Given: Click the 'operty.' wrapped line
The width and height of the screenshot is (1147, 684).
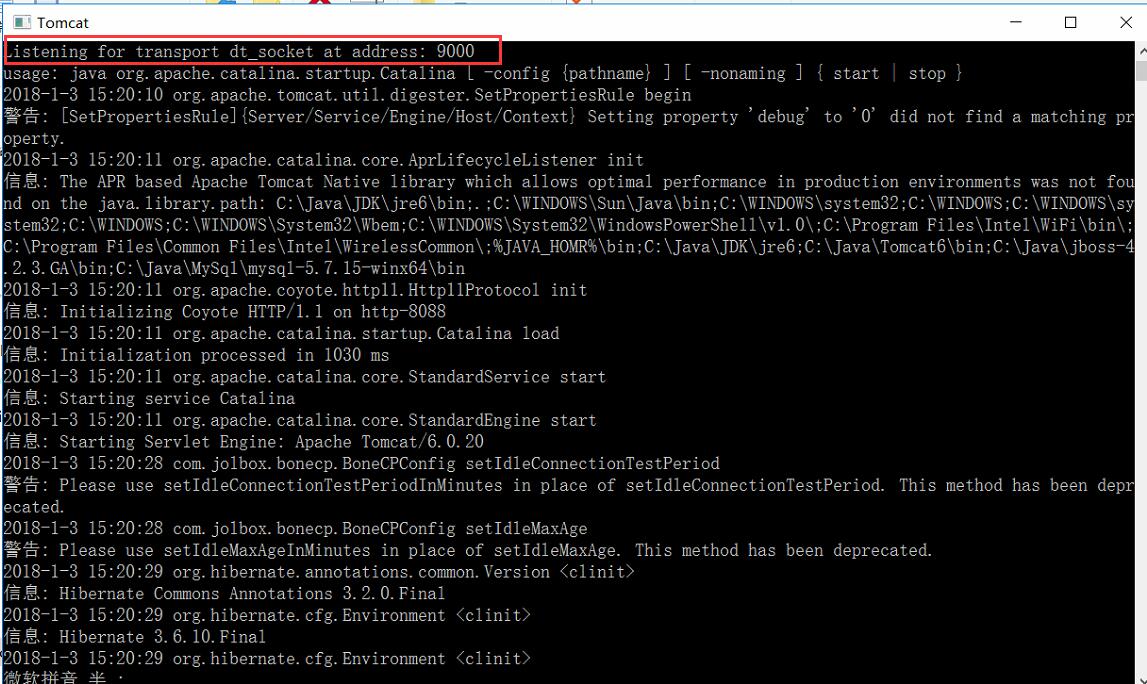Looking at the screenshot, I should [34, 138].
